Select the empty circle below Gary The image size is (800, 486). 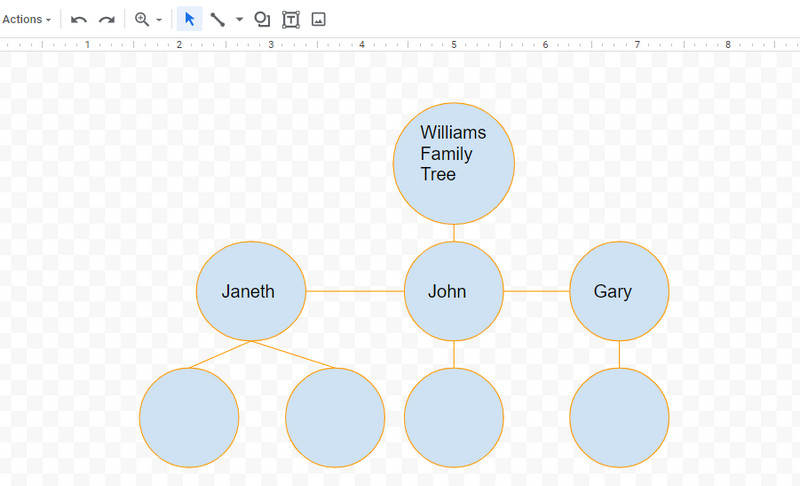pos(619,418)
